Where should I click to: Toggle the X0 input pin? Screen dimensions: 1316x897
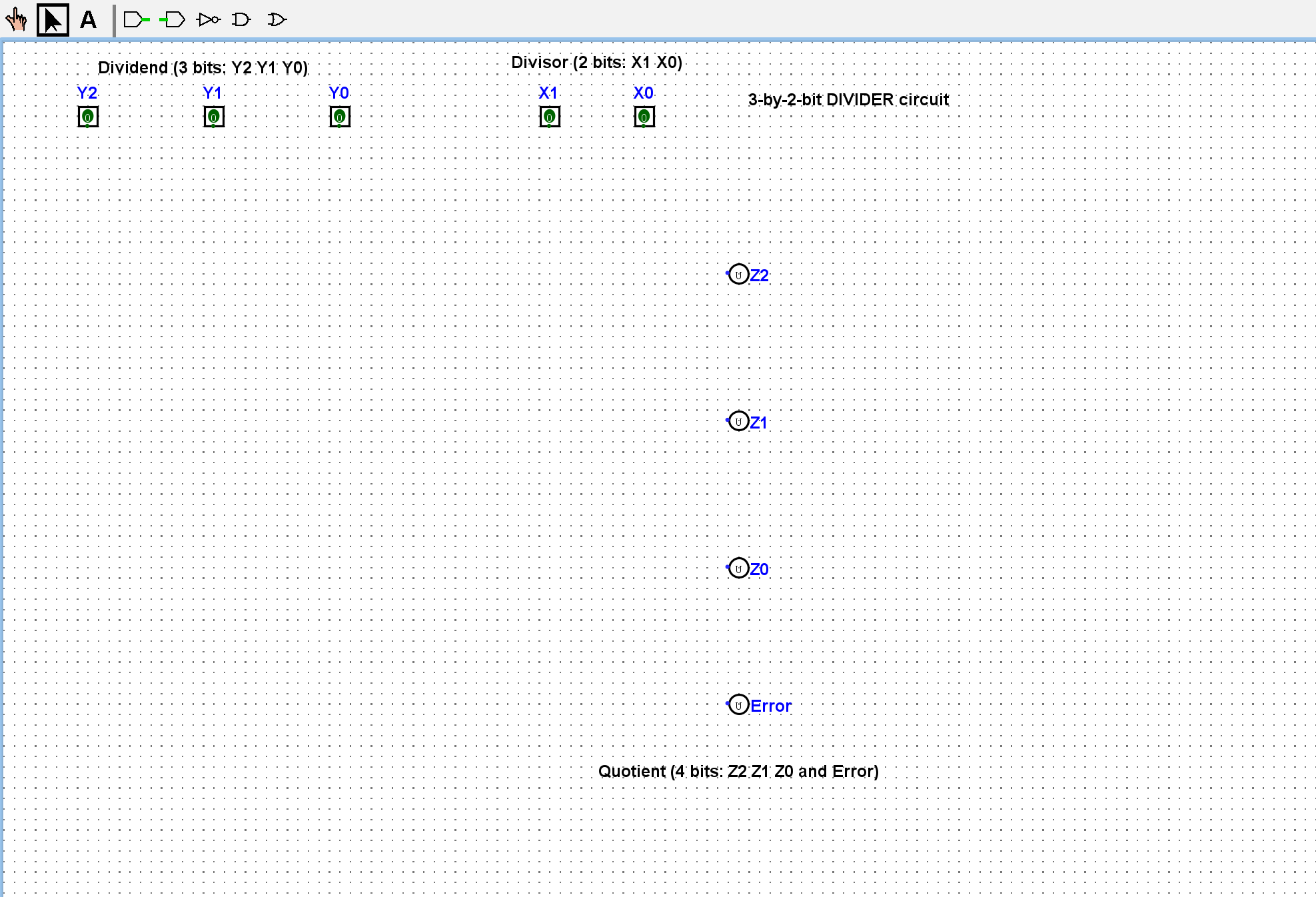click(644, 117)
